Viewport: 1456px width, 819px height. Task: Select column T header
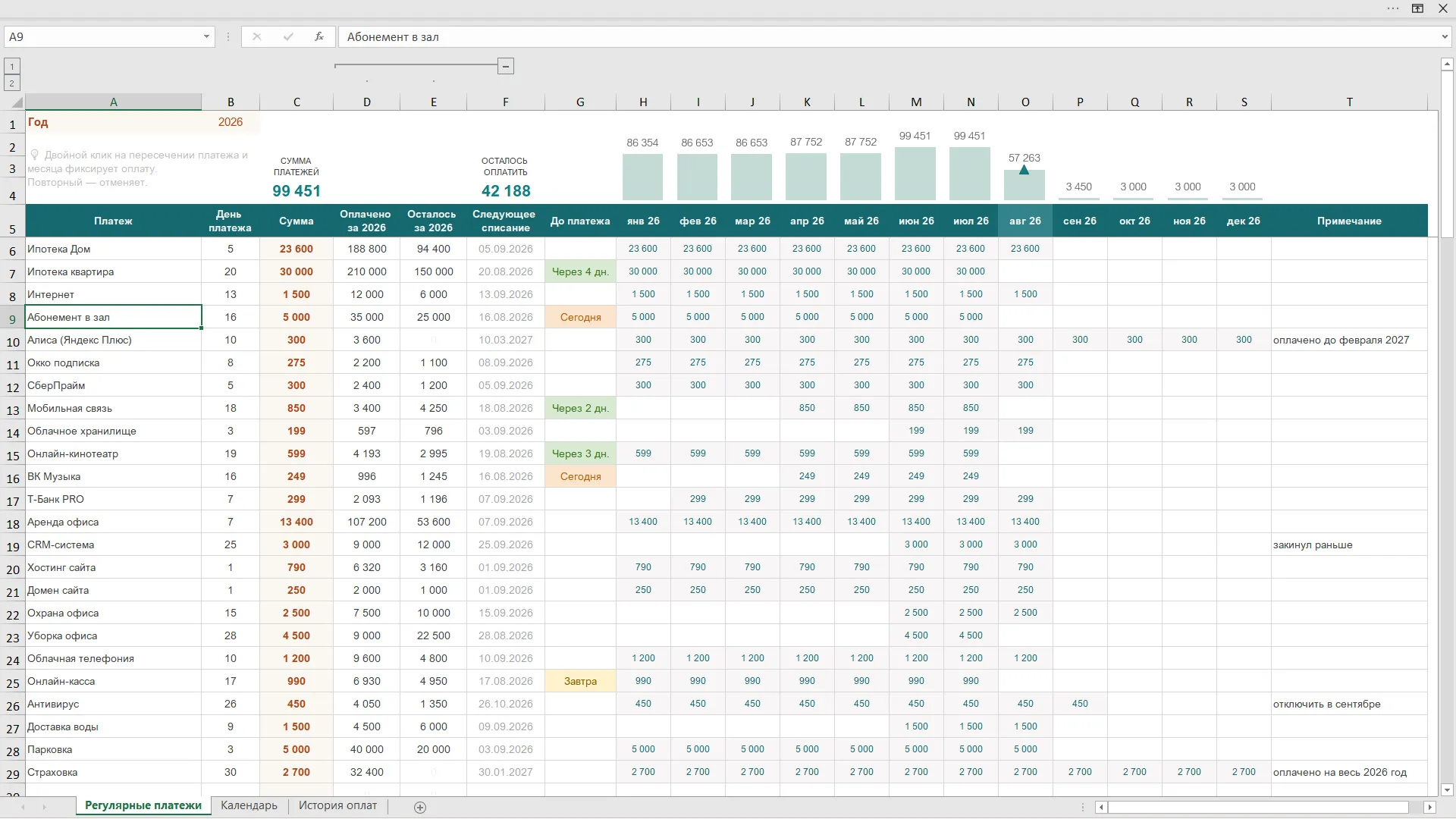1349,102
